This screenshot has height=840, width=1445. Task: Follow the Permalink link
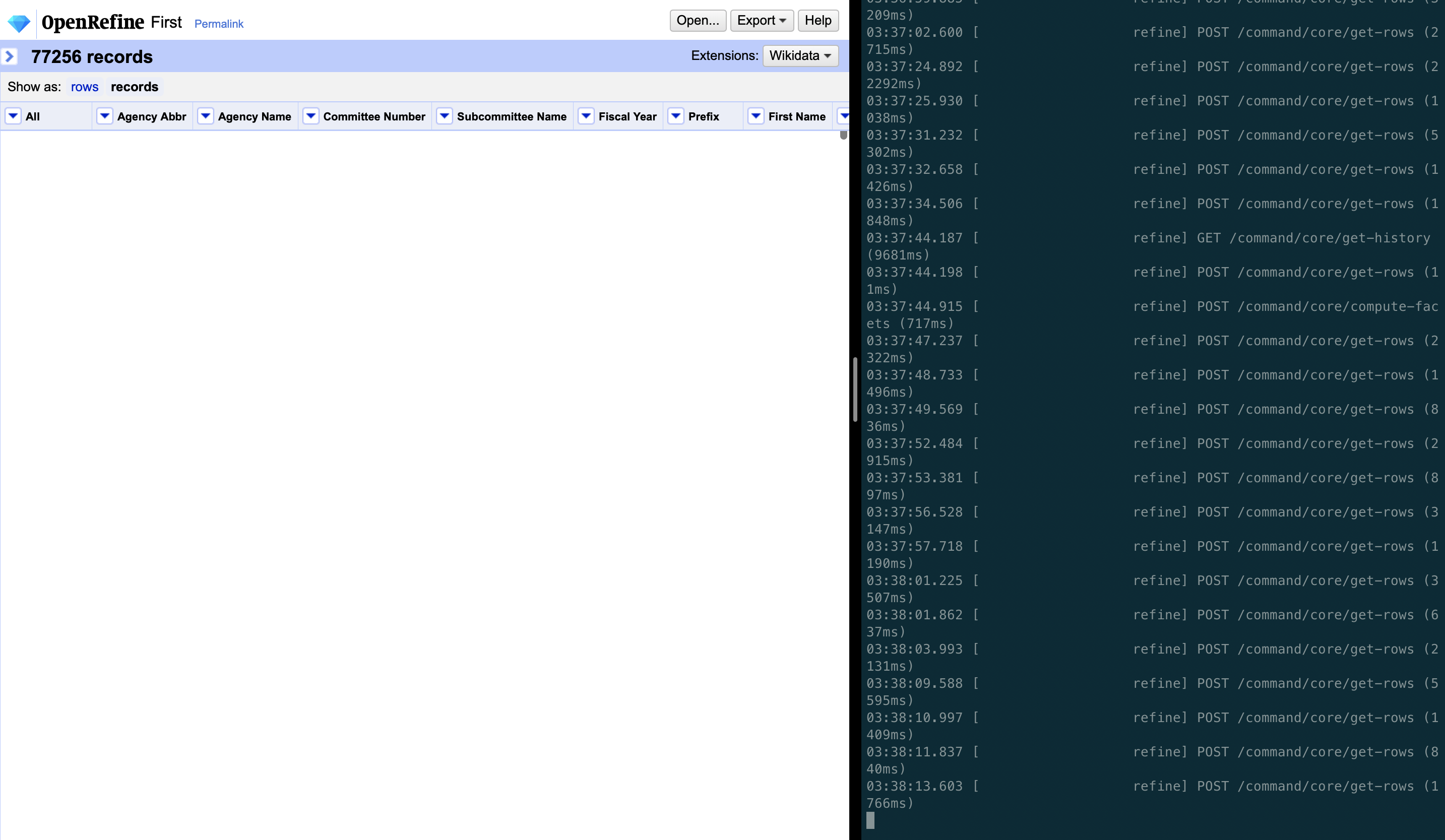tap(219, 24)
